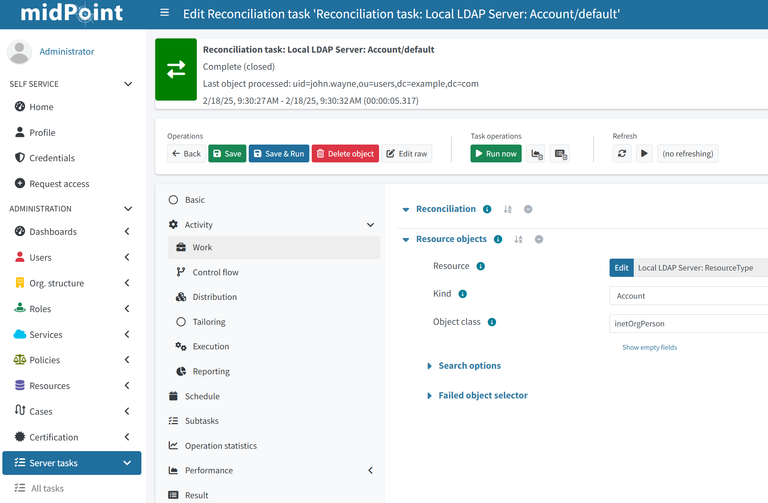Click the Services cloud icon
The height and width of the screenshot is (503, 768).
(20, 334)
